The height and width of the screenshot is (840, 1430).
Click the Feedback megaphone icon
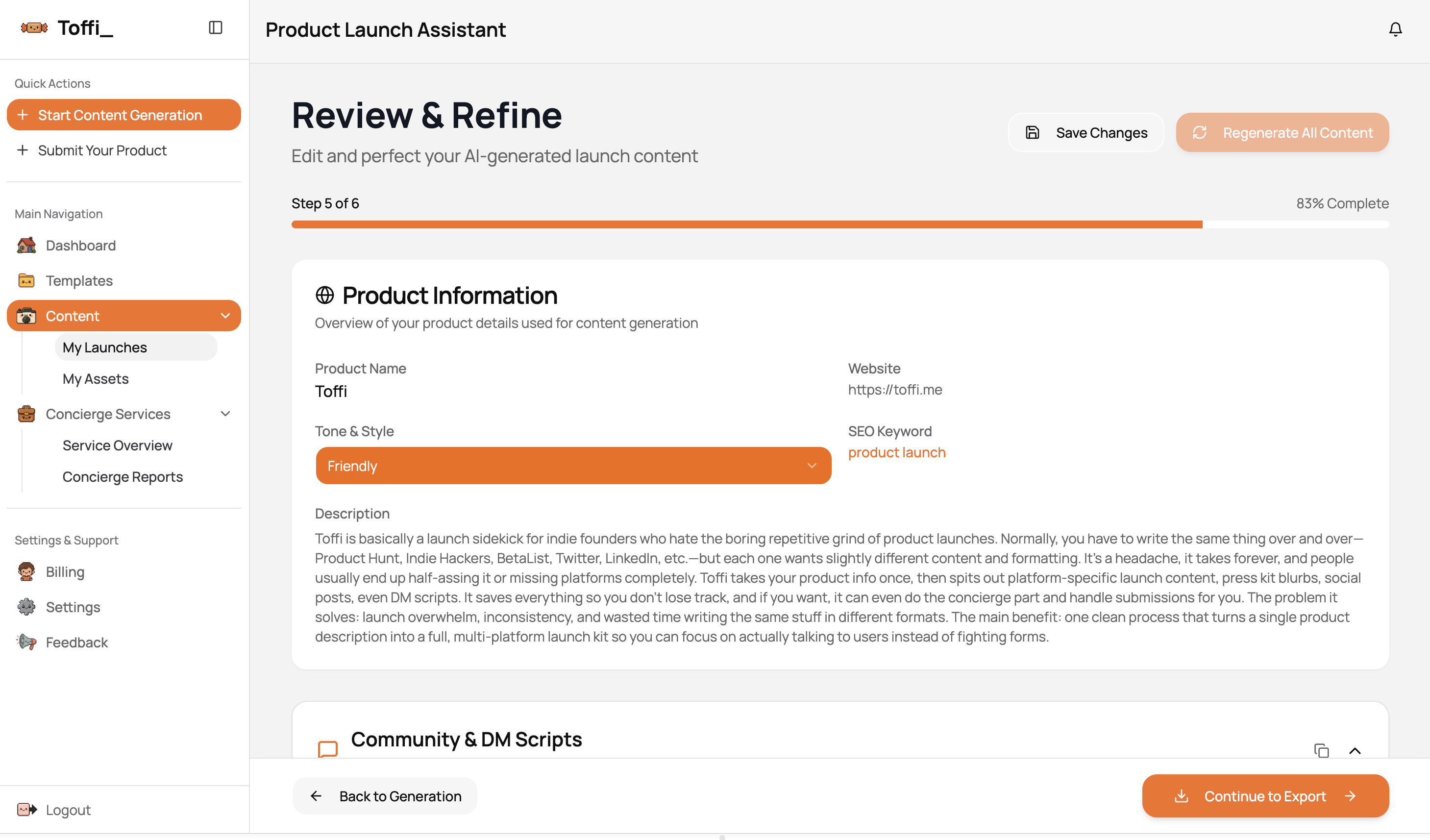click(x=26, y=642)
